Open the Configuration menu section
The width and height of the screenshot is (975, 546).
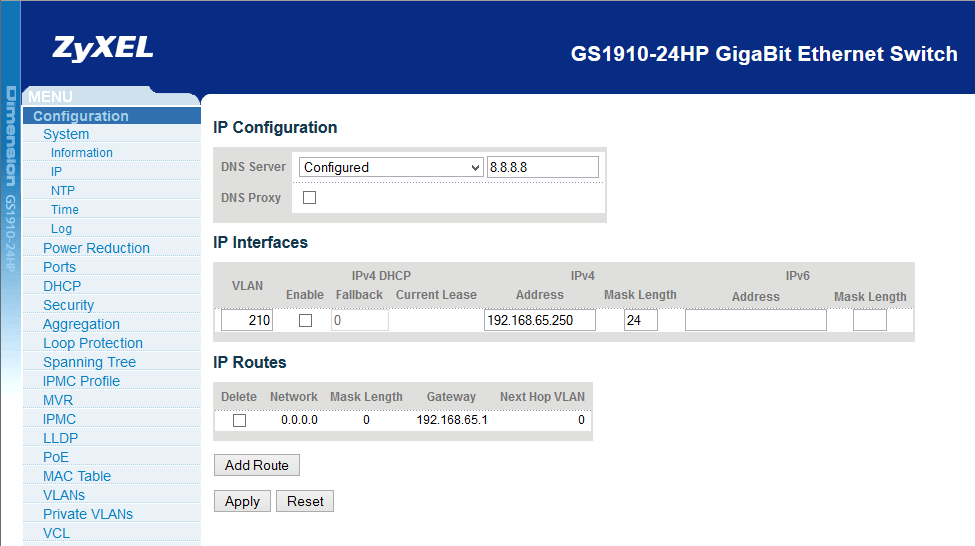(81, 116)
